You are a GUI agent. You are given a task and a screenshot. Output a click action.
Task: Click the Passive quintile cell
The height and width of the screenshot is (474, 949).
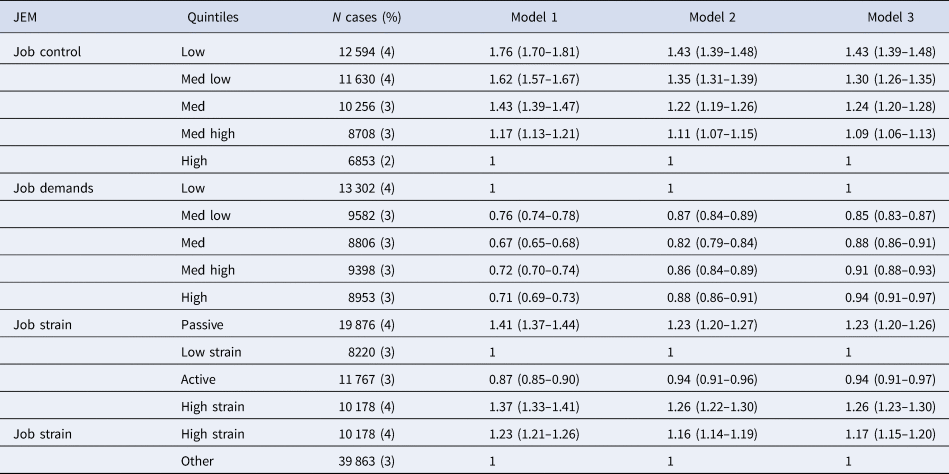203,323
